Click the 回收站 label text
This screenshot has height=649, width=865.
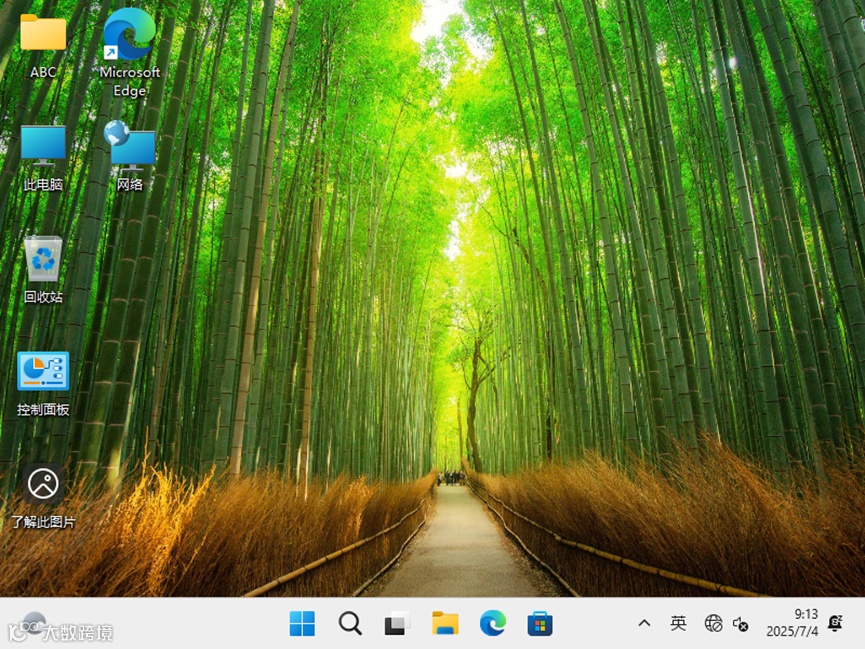click(x=43, y=297)
